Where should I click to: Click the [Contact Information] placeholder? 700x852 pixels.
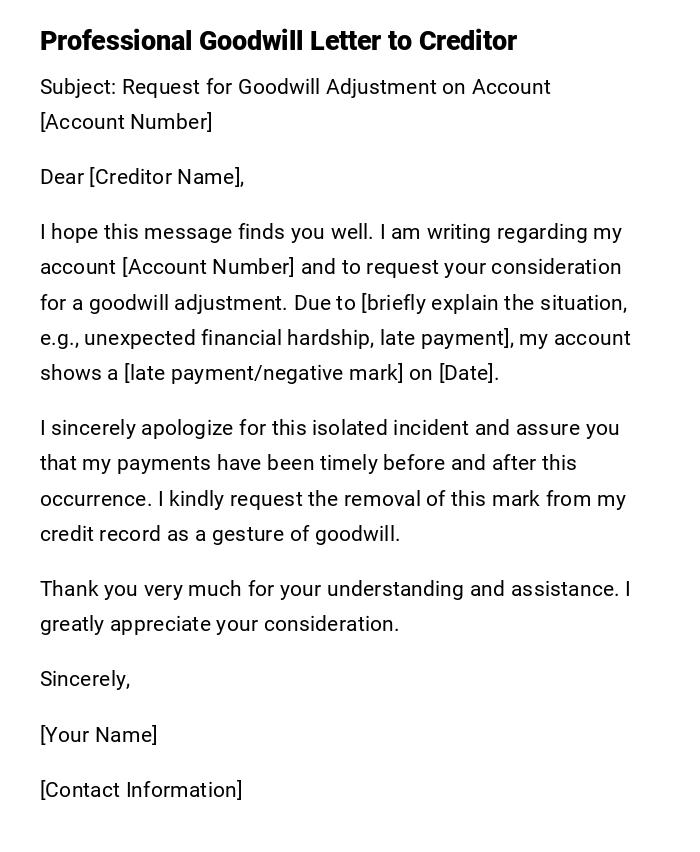(141, 790)
